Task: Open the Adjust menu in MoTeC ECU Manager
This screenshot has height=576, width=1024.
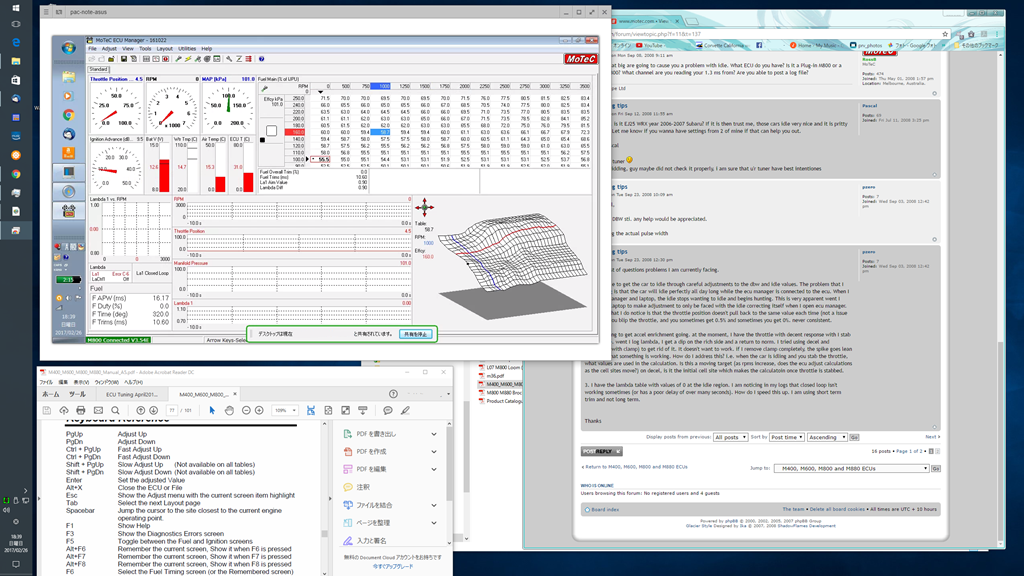Action: coord(109,49)
